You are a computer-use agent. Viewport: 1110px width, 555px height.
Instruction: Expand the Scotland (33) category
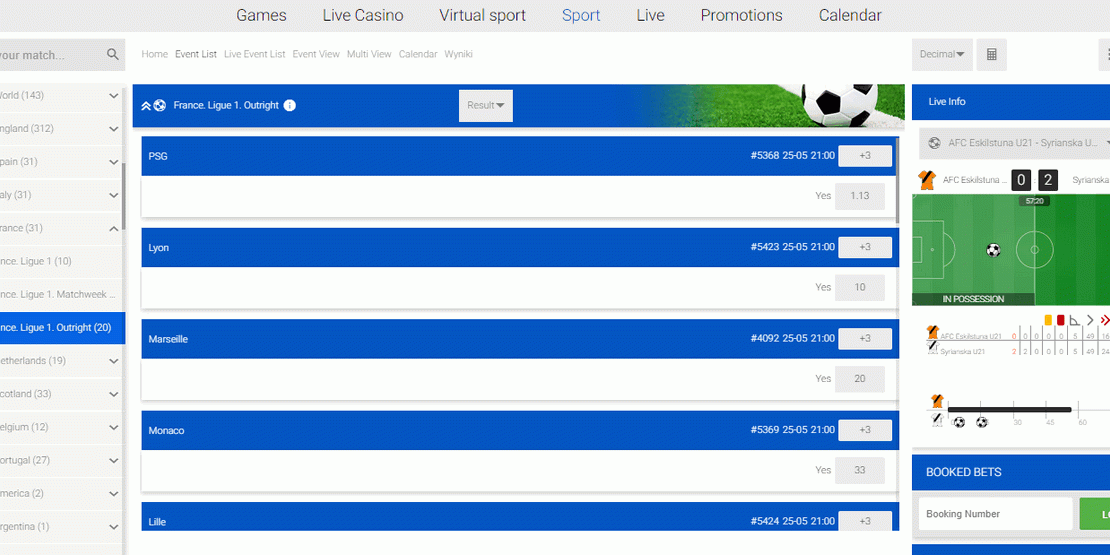pos(62,394)
